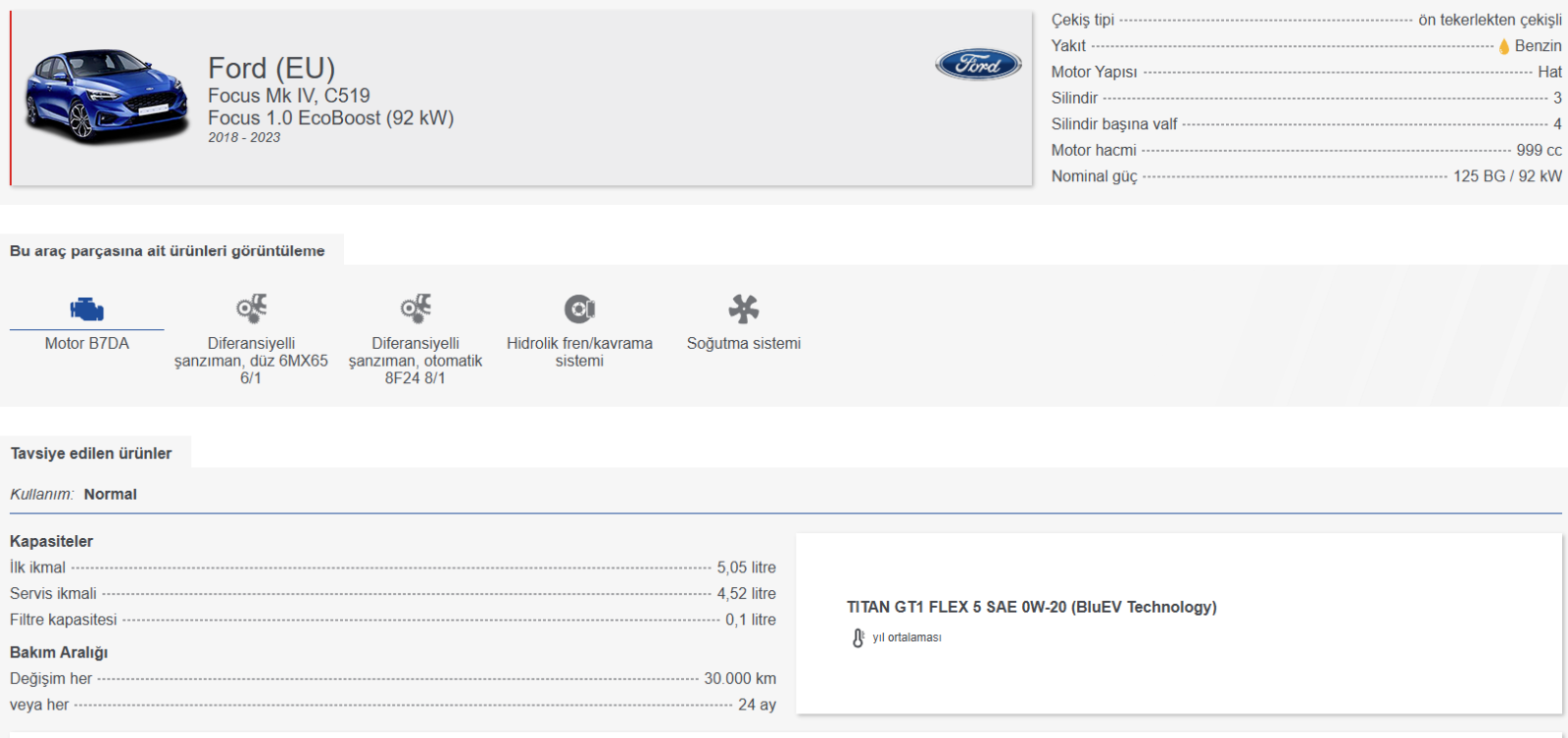Viewport: 1568px width, 738px height.
Task: Click the Filtre kapasitesi label
Action: pyautogui.click(x=63, y=619)
